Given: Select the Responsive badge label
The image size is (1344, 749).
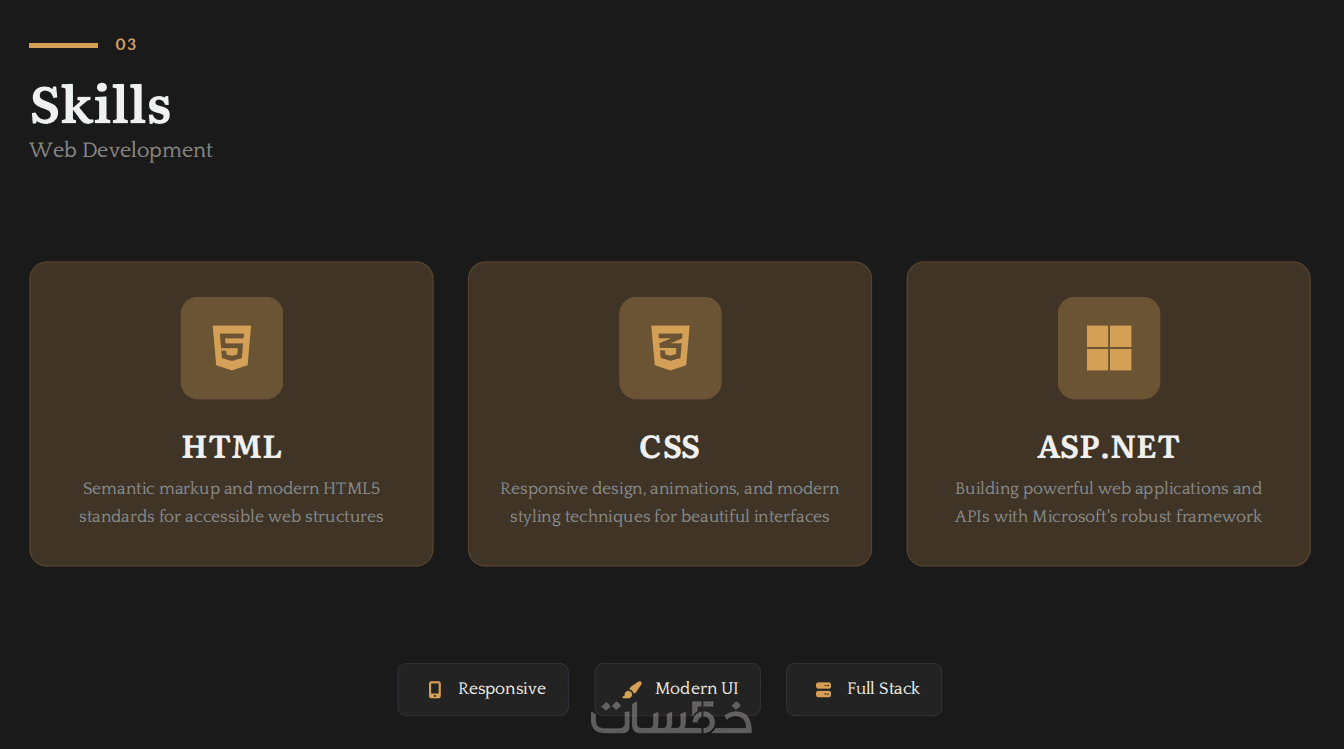Looking at the screenshot, I should pos(501,689).
